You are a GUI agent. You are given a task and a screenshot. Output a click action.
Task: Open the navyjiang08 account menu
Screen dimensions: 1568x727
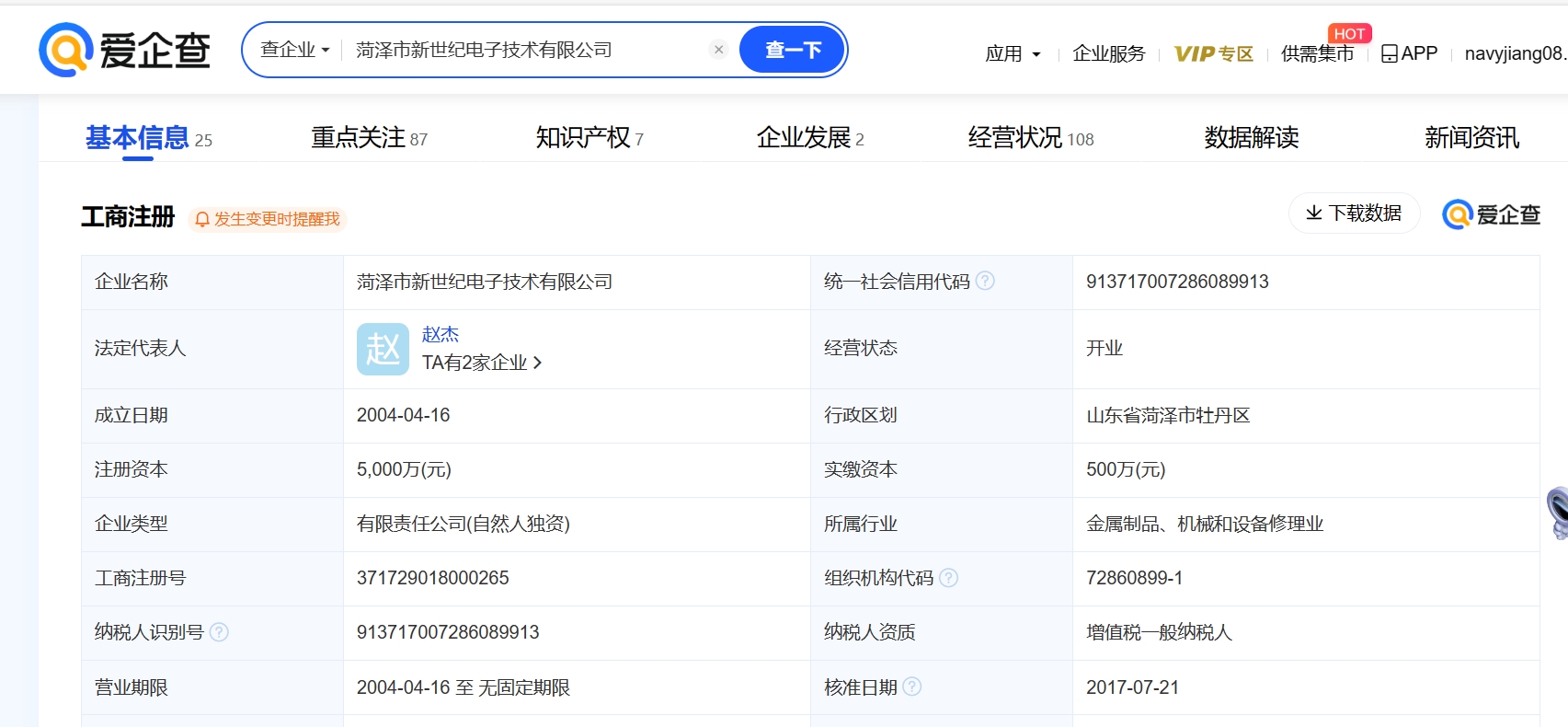1515,53
